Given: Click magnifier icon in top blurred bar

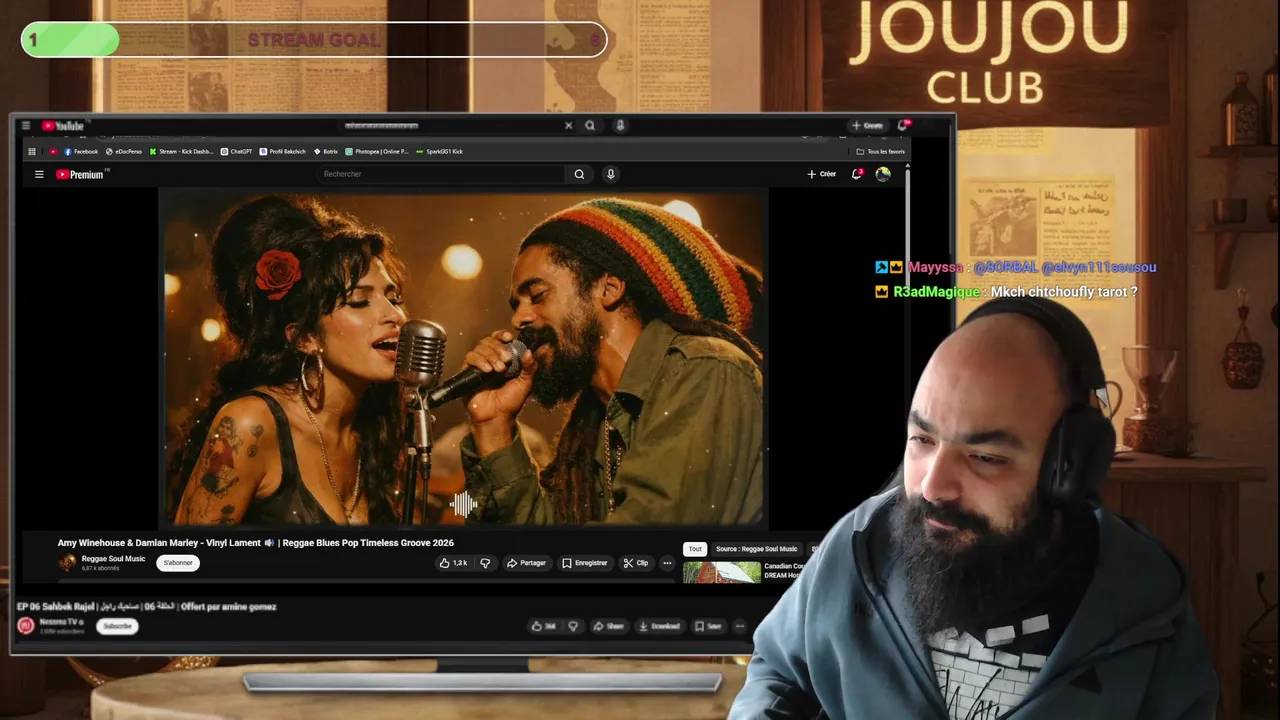Looking at the screenshot, I should (590, 126).
